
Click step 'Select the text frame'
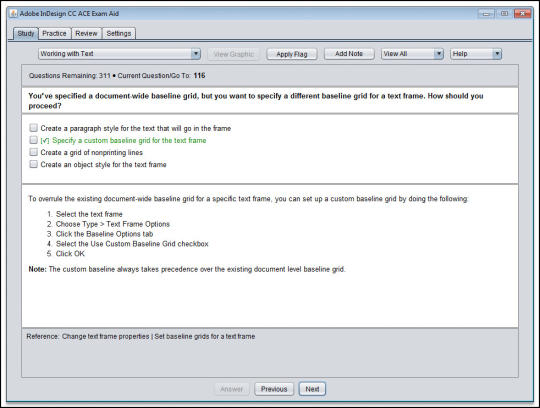tap(89, 214)
